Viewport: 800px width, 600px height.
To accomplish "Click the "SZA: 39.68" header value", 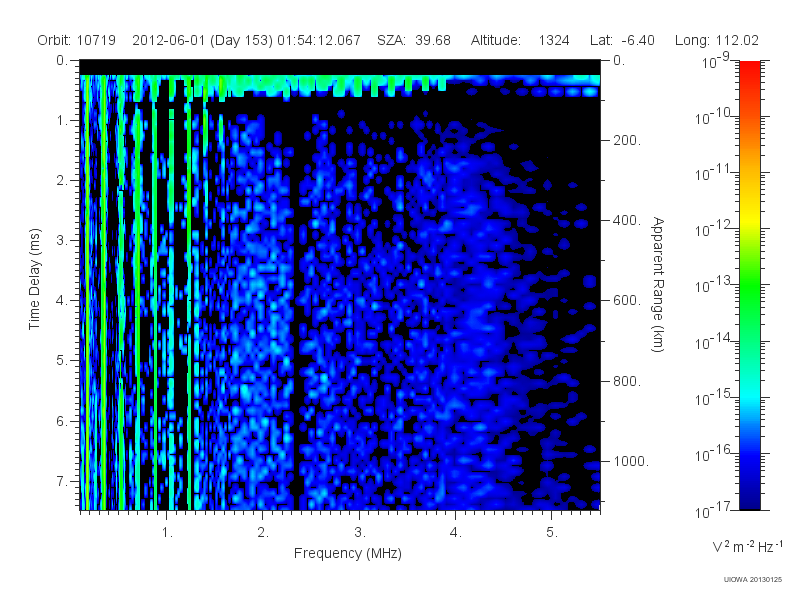I will pos(414,40).
